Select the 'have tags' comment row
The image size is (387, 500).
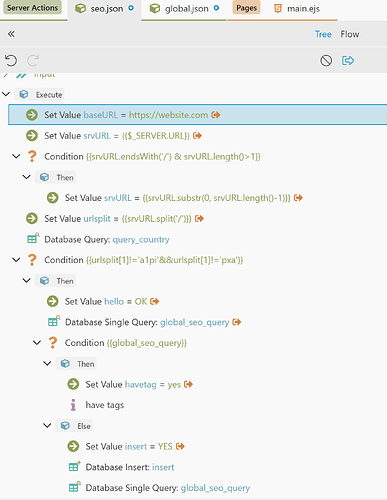[x=105, y=405]
